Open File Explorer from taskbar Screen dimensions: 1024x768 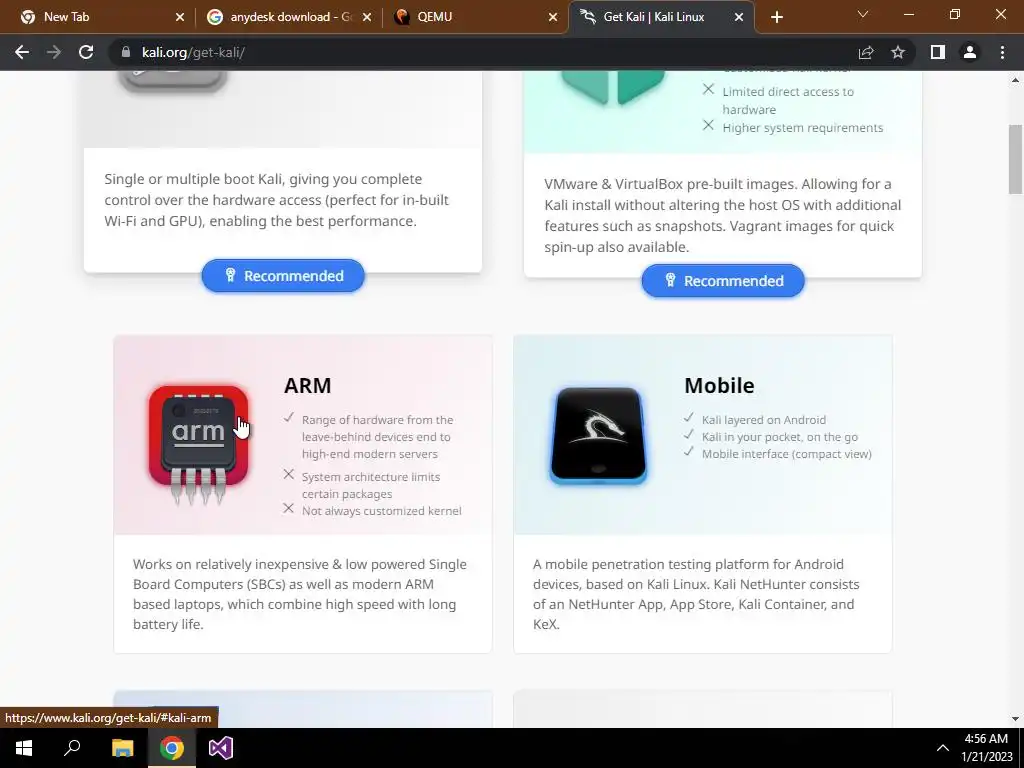point(122,748)
